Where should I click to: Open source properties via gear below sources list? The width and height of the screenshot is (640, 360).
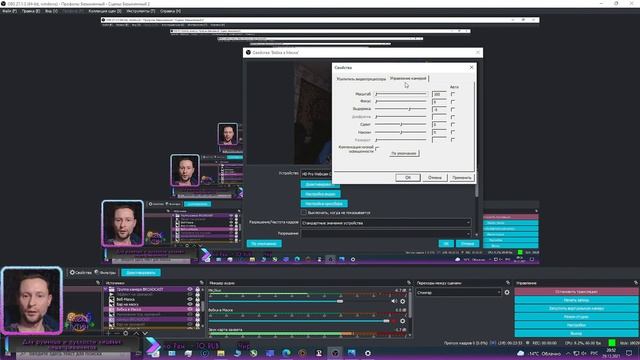click(x=126, y=333)
